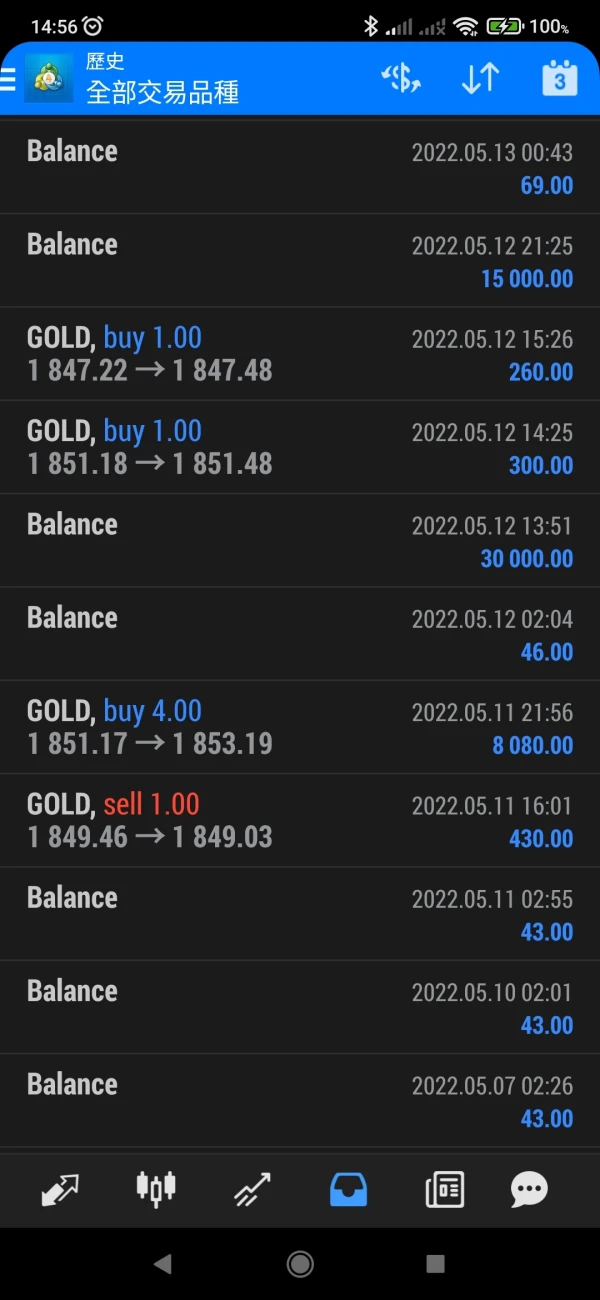Switch to the Quotes tab
The width and height of the screenshot is (600, 1300).
coord(60,1190)
